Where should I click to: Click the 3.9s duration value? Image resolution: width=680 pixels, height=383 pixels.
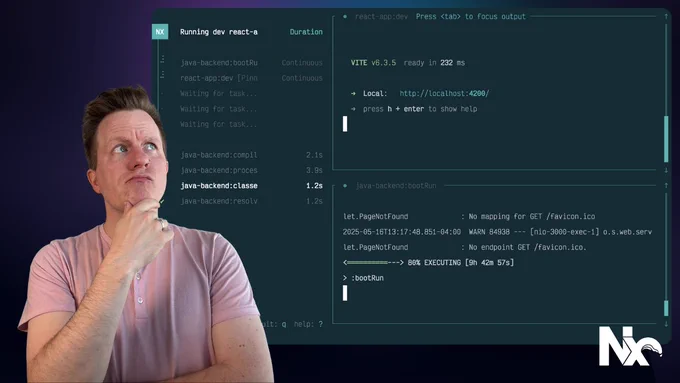click(314, 170)
